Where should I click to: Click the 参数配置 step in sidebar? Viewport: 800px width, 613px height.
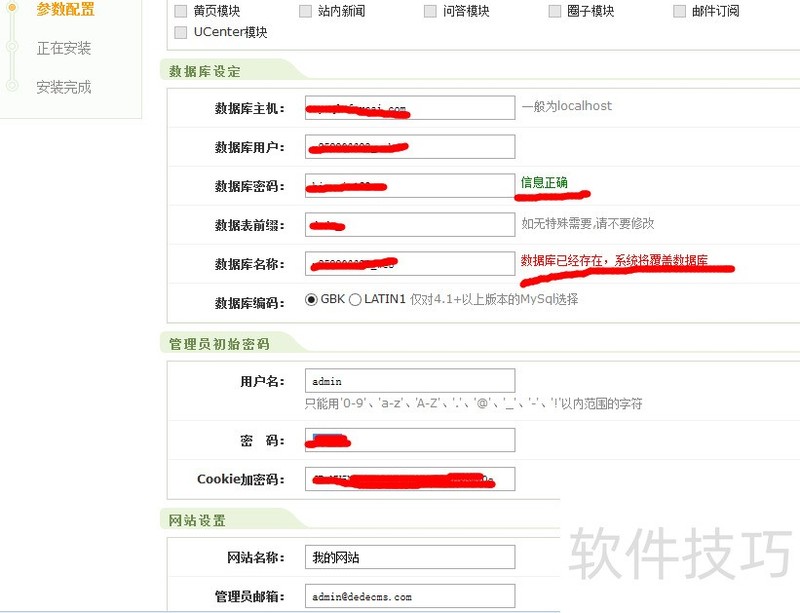click(x=65, y=9)
